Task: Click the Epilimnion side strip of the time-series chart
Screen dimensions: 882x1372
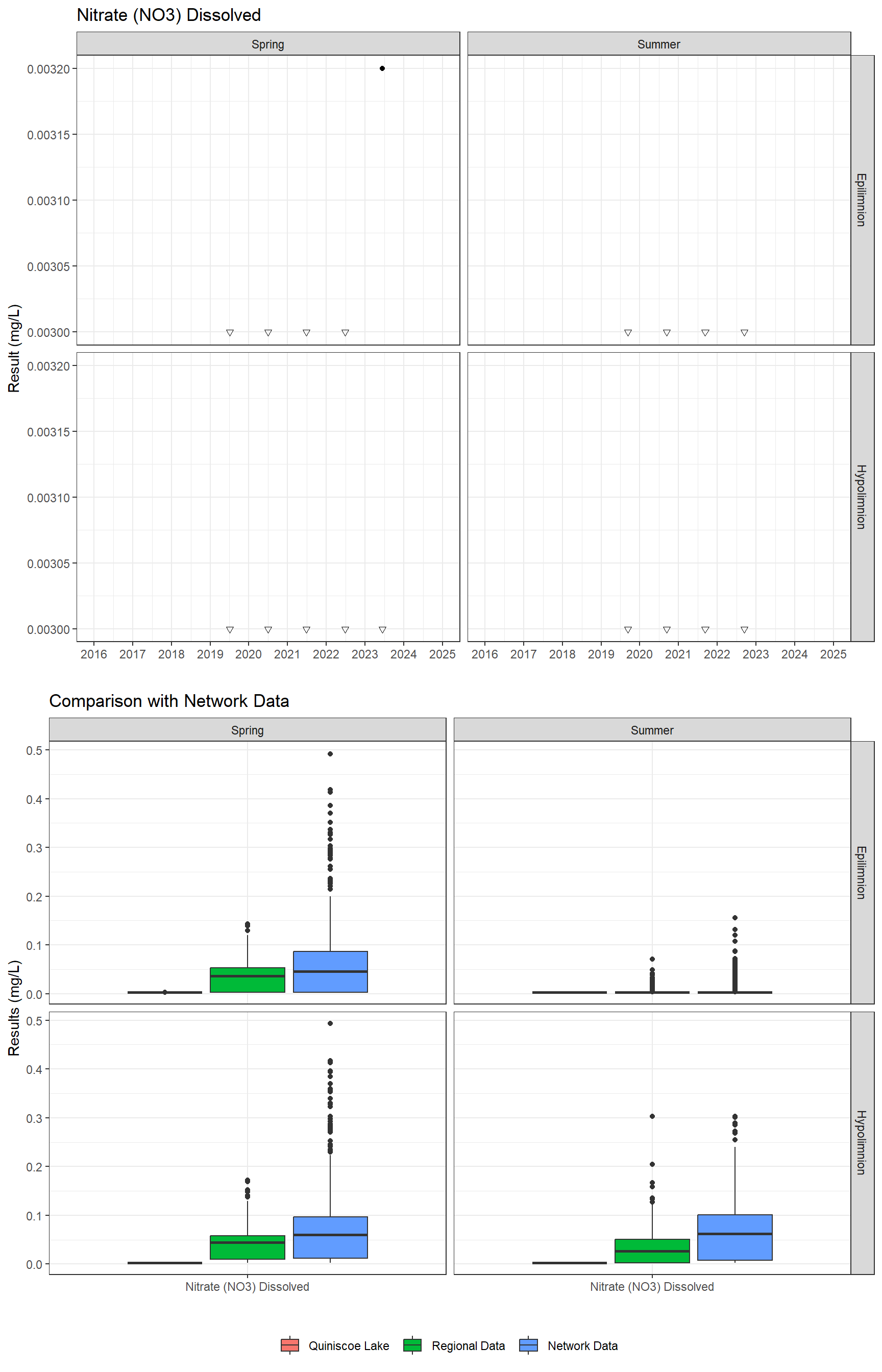Action: [862, 200]
